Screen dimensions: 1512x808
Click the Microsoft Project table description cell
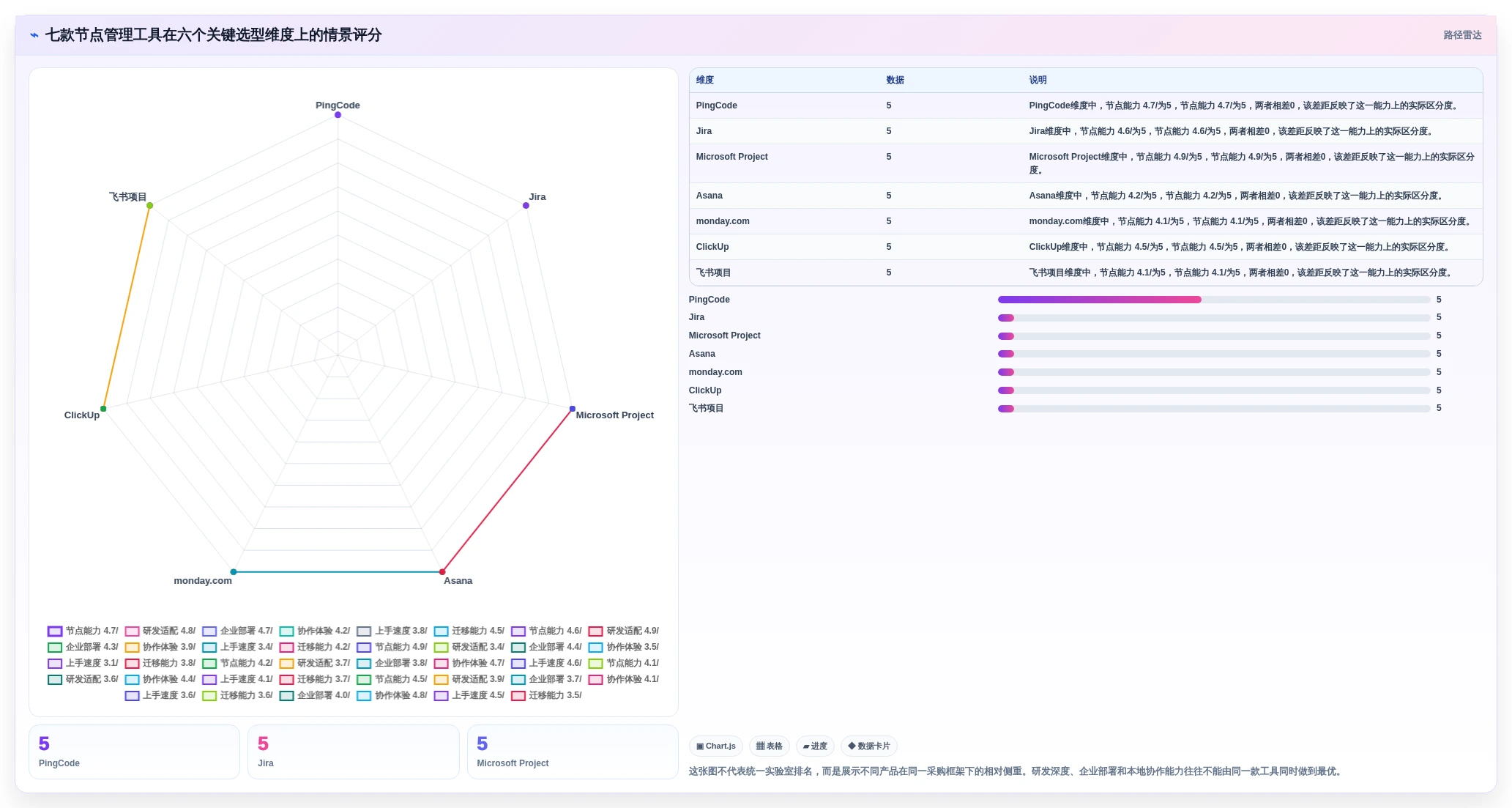point(1251,163)
